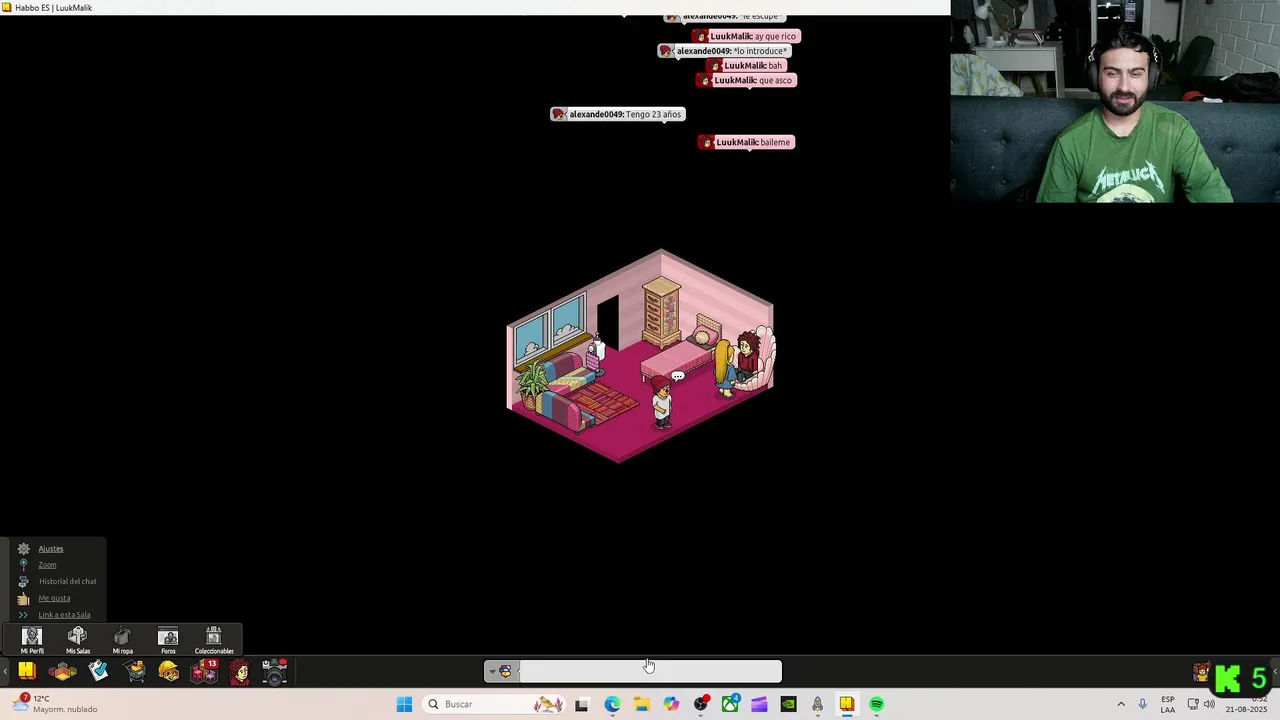Image resolution: width=1280 pixels, height=720 pixels.
Task: Click LuukMalik's 'bah' chat bubble
Action: (x=746, y=66)
